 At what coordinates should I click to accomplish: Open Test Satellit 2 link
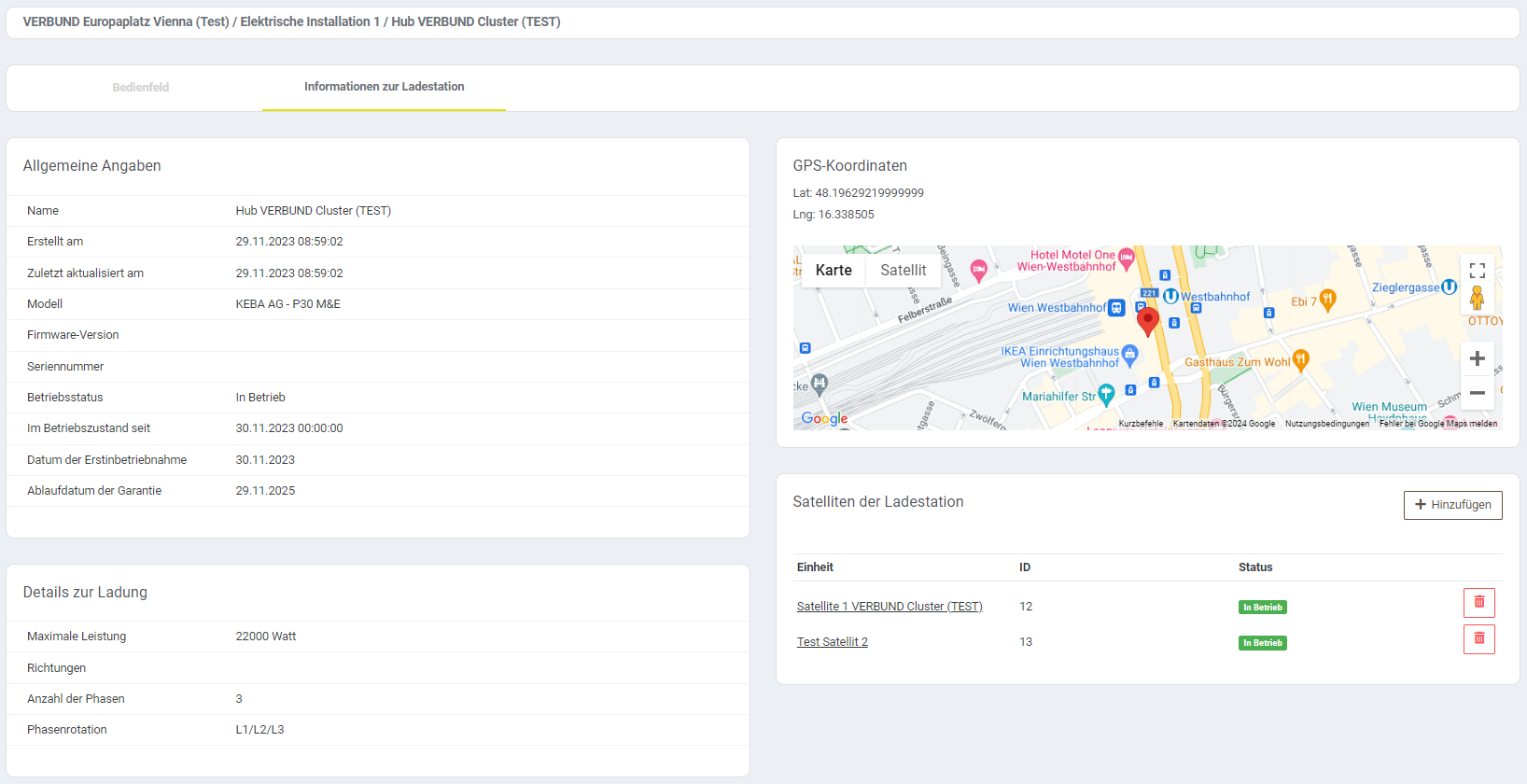pos(833,642)
